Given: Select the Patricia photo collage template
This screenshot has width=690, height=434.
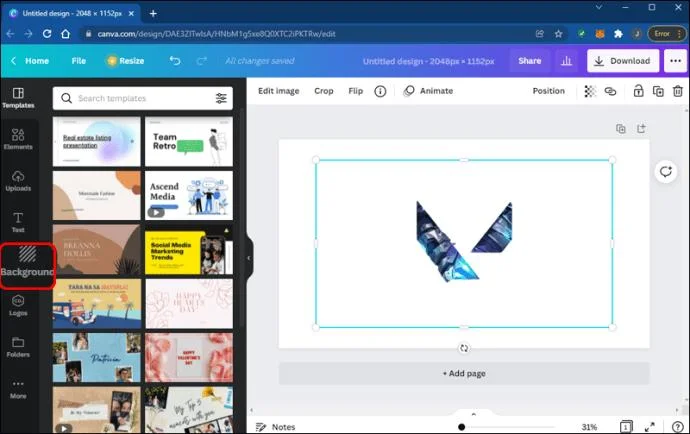Looking at the screenshot, I should 96,357.
